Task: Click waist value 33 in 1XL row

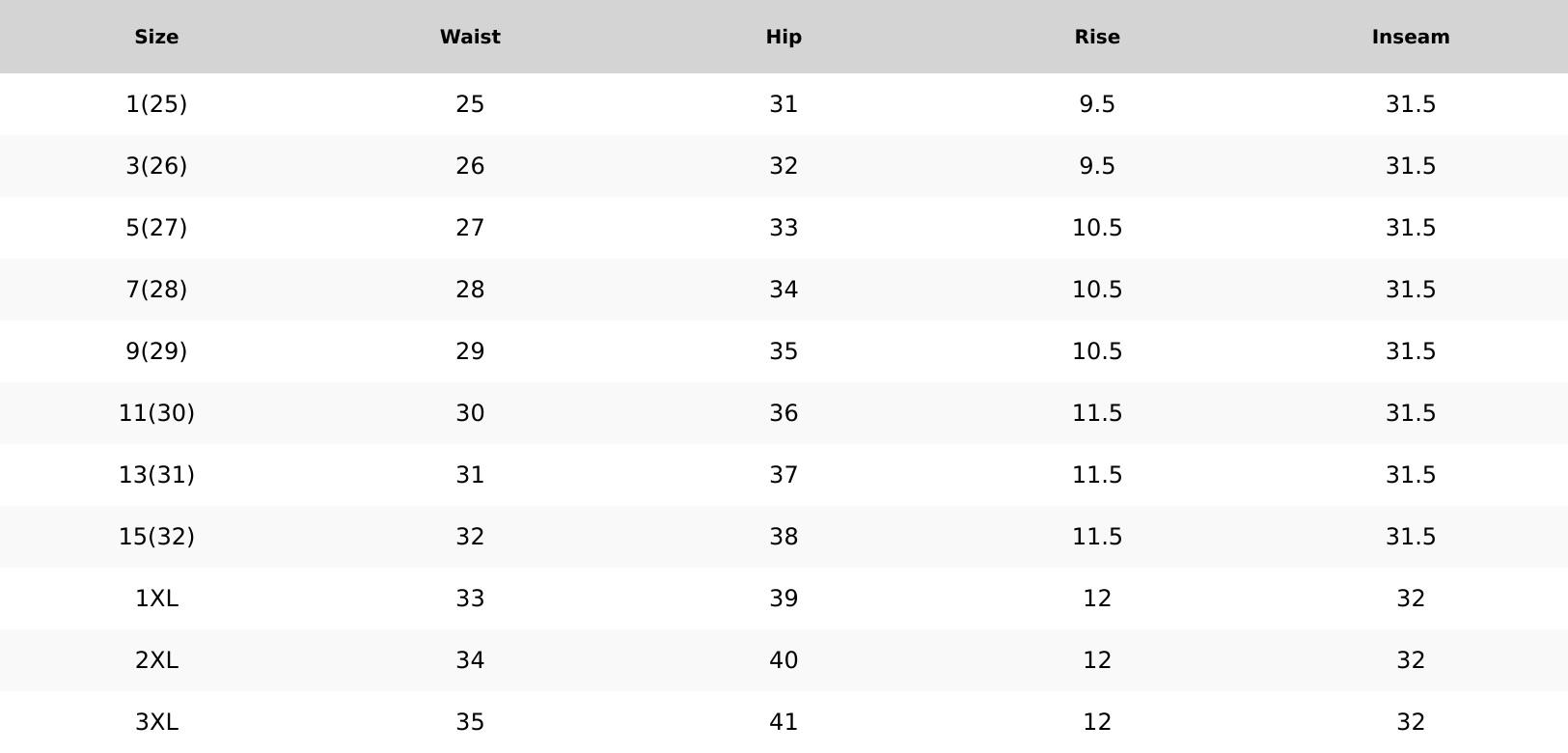Action: 470,599
